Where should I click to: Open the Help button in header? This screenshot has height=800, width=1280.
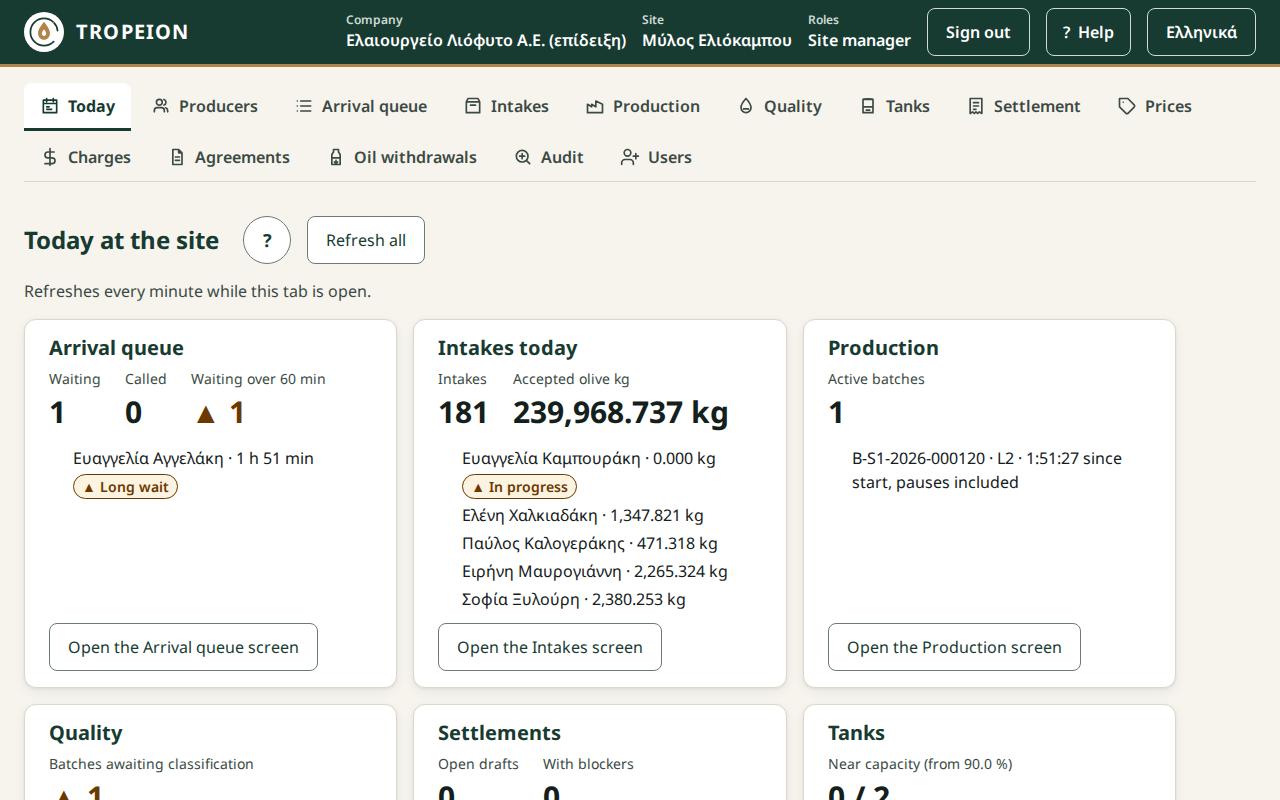(x=1088, y=32)
